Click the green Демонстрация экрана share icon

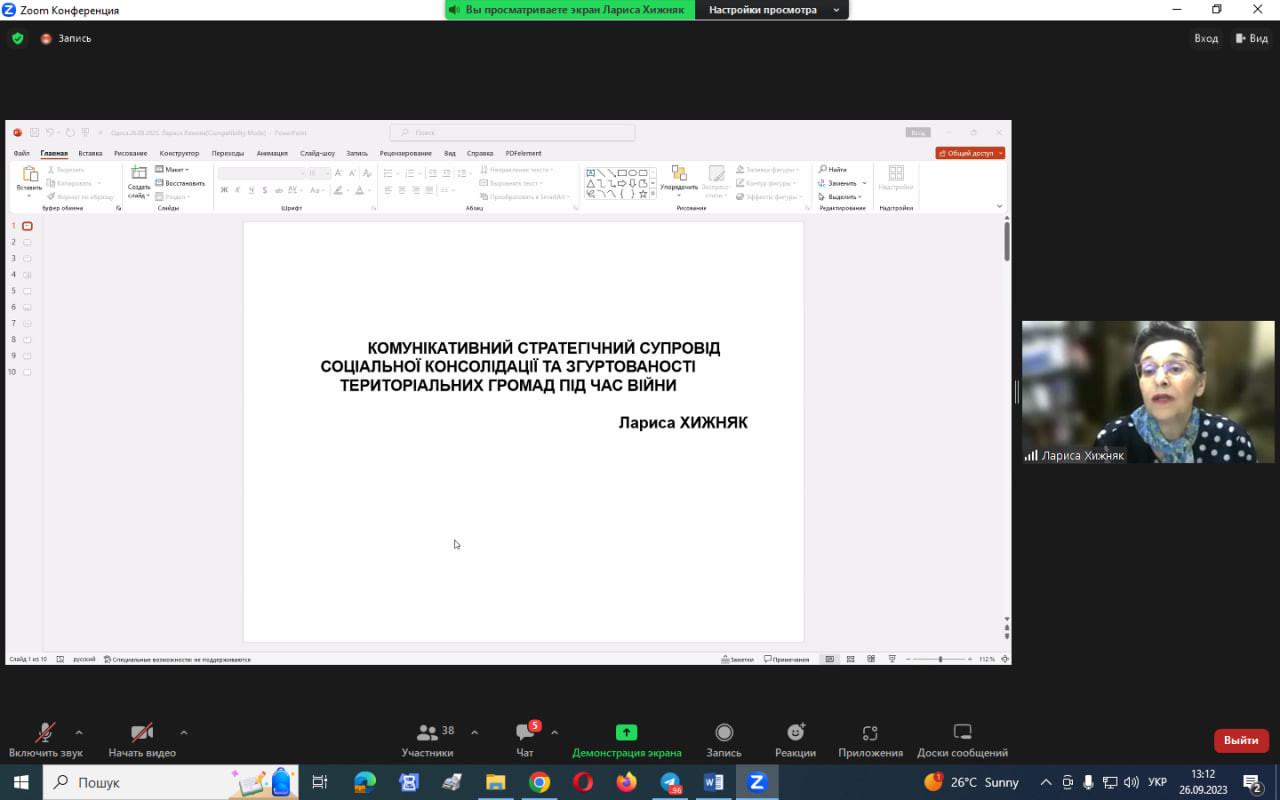tap(626, 733)
